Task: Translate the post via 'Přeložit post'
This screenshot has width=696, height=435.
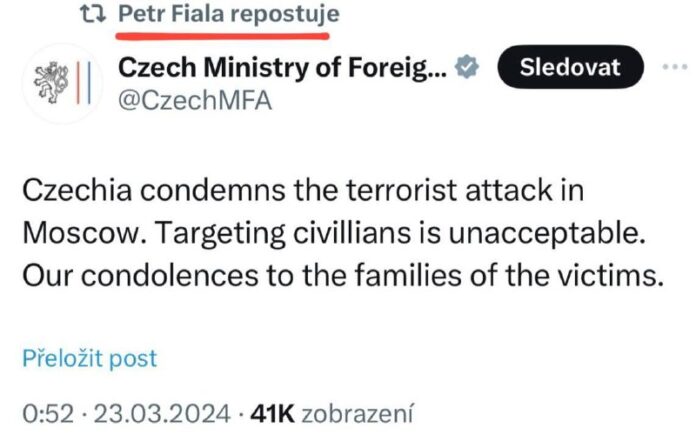Action: (x=89, y=358)
